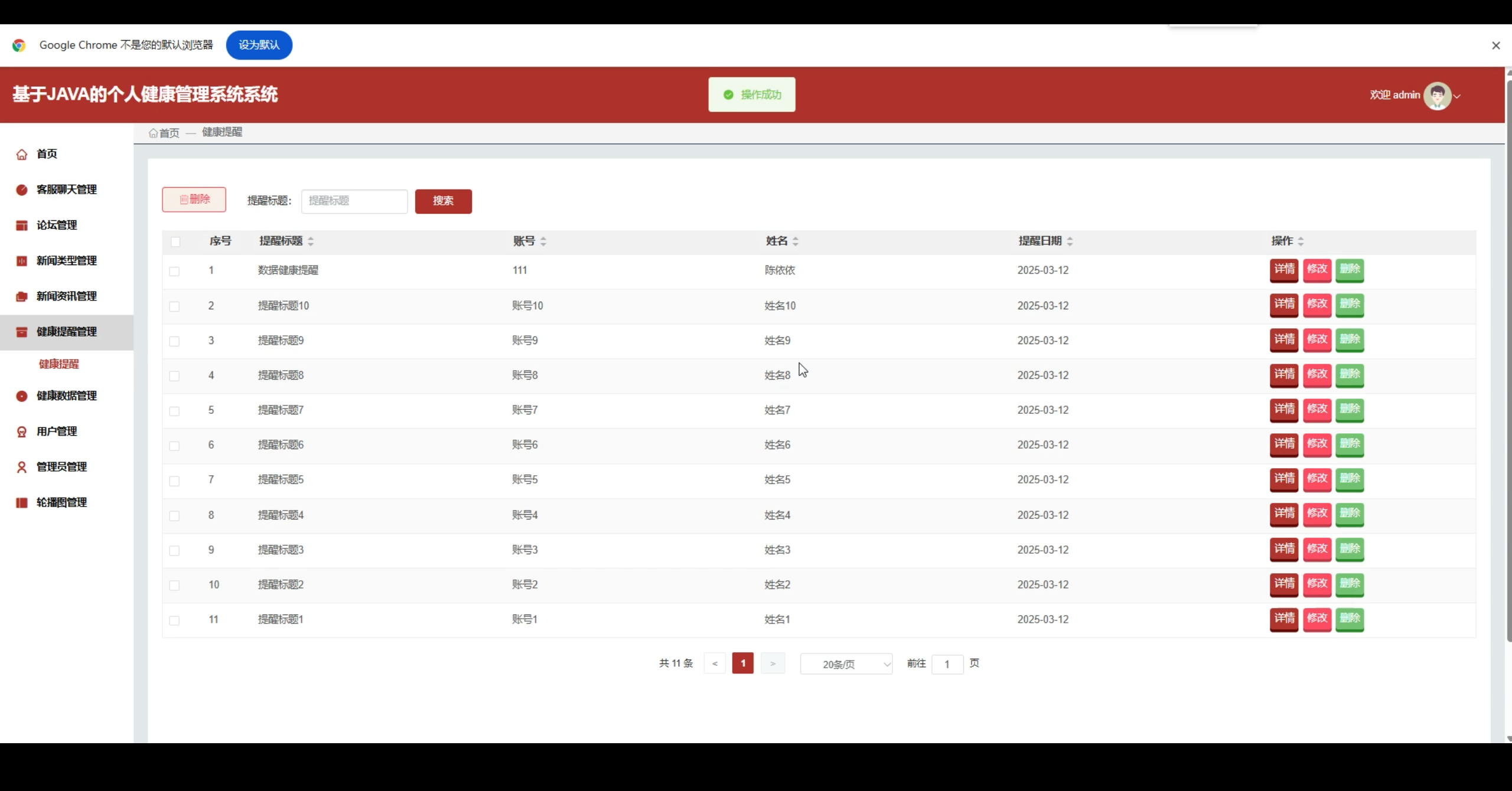Select the 首页 home icon in sidebar
This screenshot has width=1512, height=791.
[22, 154]
